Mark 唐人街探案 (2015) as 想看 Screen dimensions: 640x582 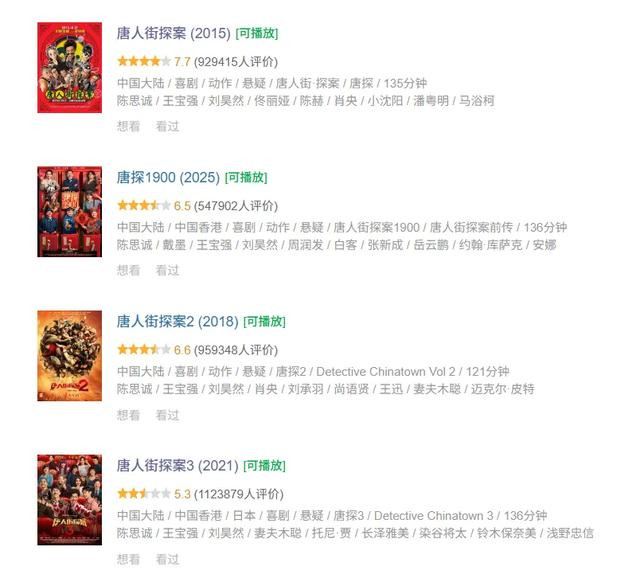tap(129, 127)
